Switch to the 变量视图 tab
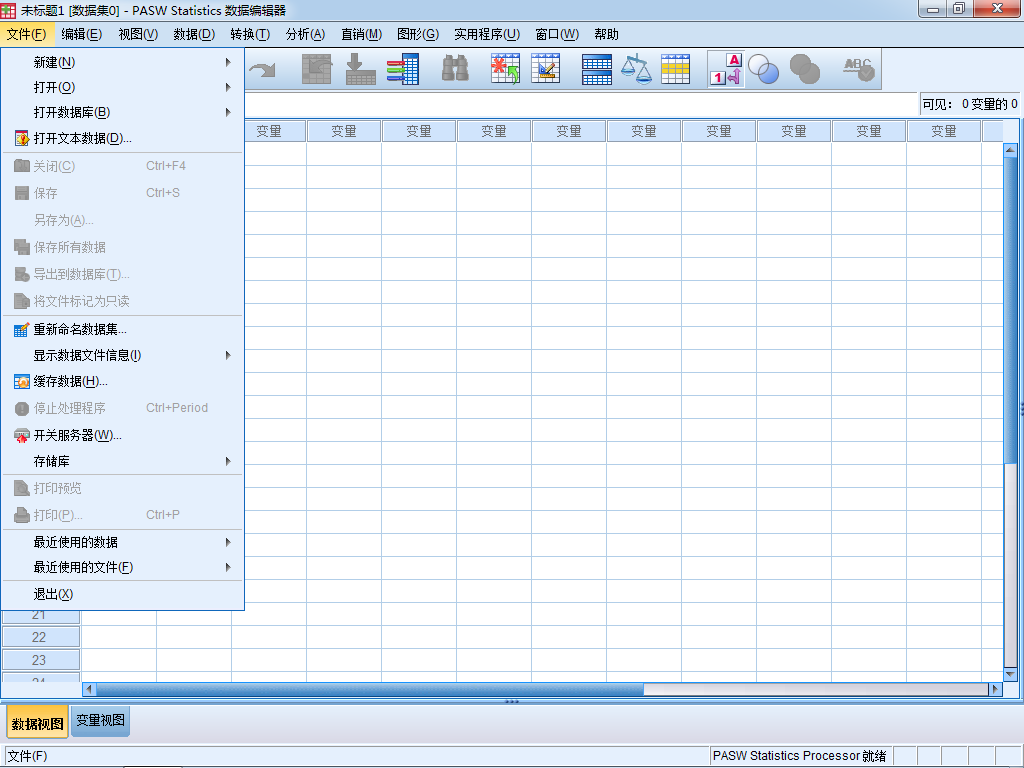The height and width of the screenshot is (768, 1024). pos(100,720)
